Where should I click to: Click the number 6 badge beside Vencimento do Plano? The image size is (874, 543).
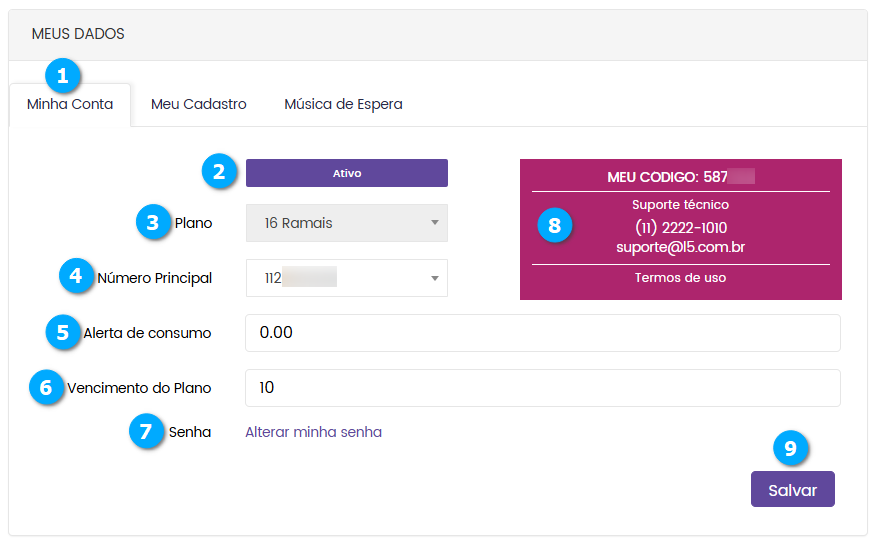click(x=46, y=387)
